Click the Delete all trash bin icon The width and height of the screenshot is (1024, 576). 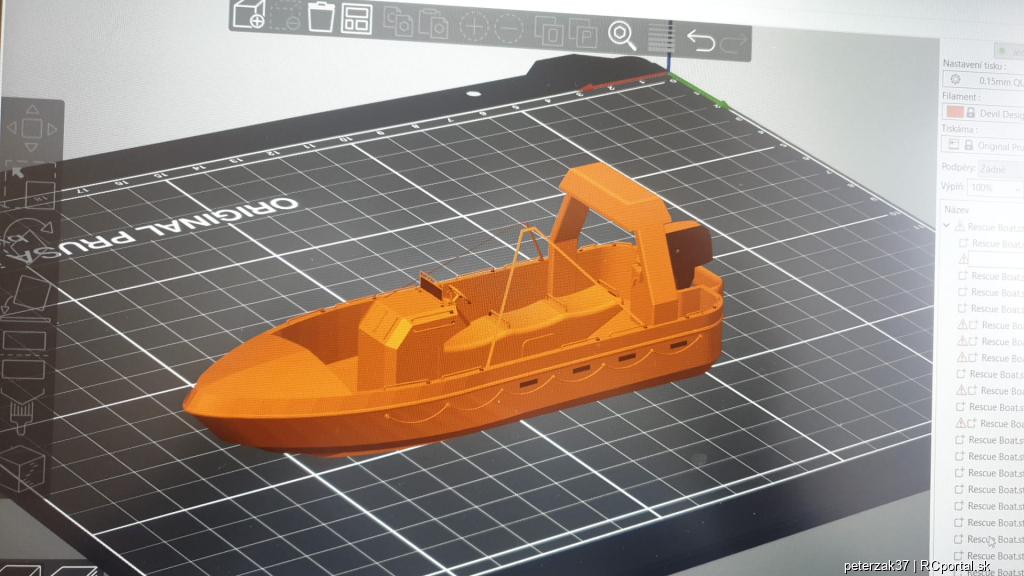(x=321, y=17)
